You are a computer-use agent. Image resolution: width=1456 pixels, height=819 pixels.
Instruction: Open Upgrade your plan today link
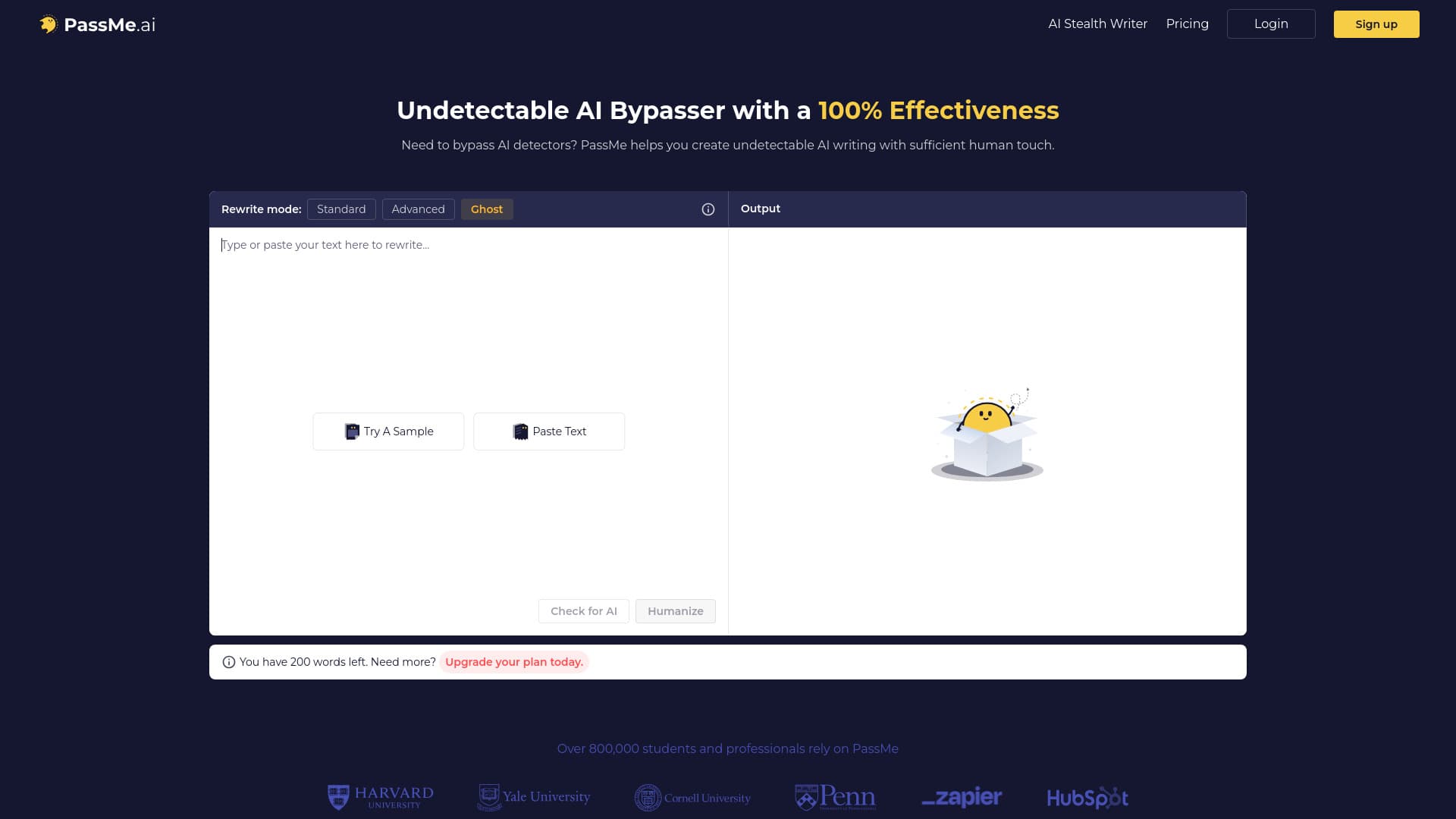513,661
